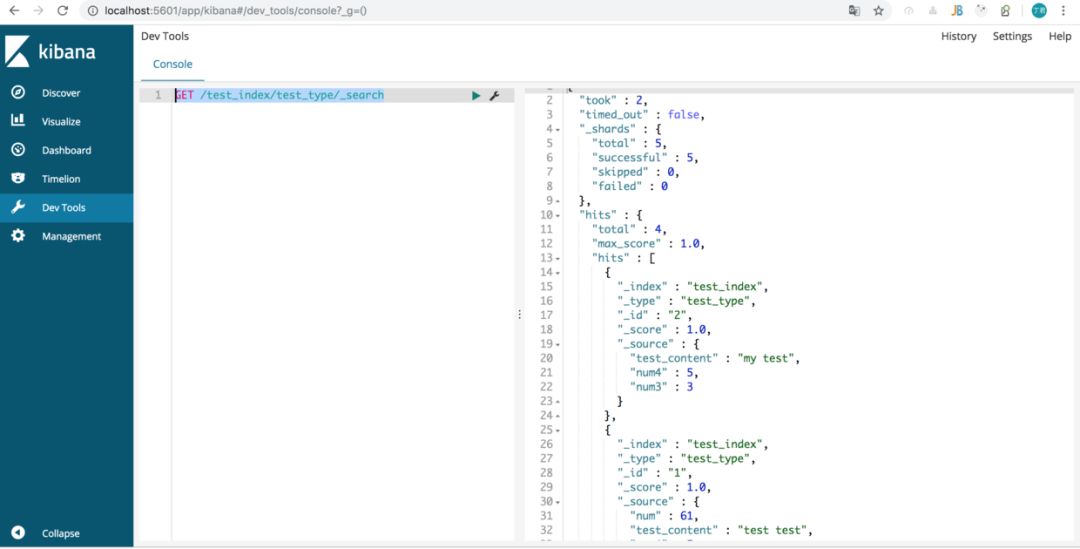
Task: Open Dev Tools in the sidebar
Action: 63,208
